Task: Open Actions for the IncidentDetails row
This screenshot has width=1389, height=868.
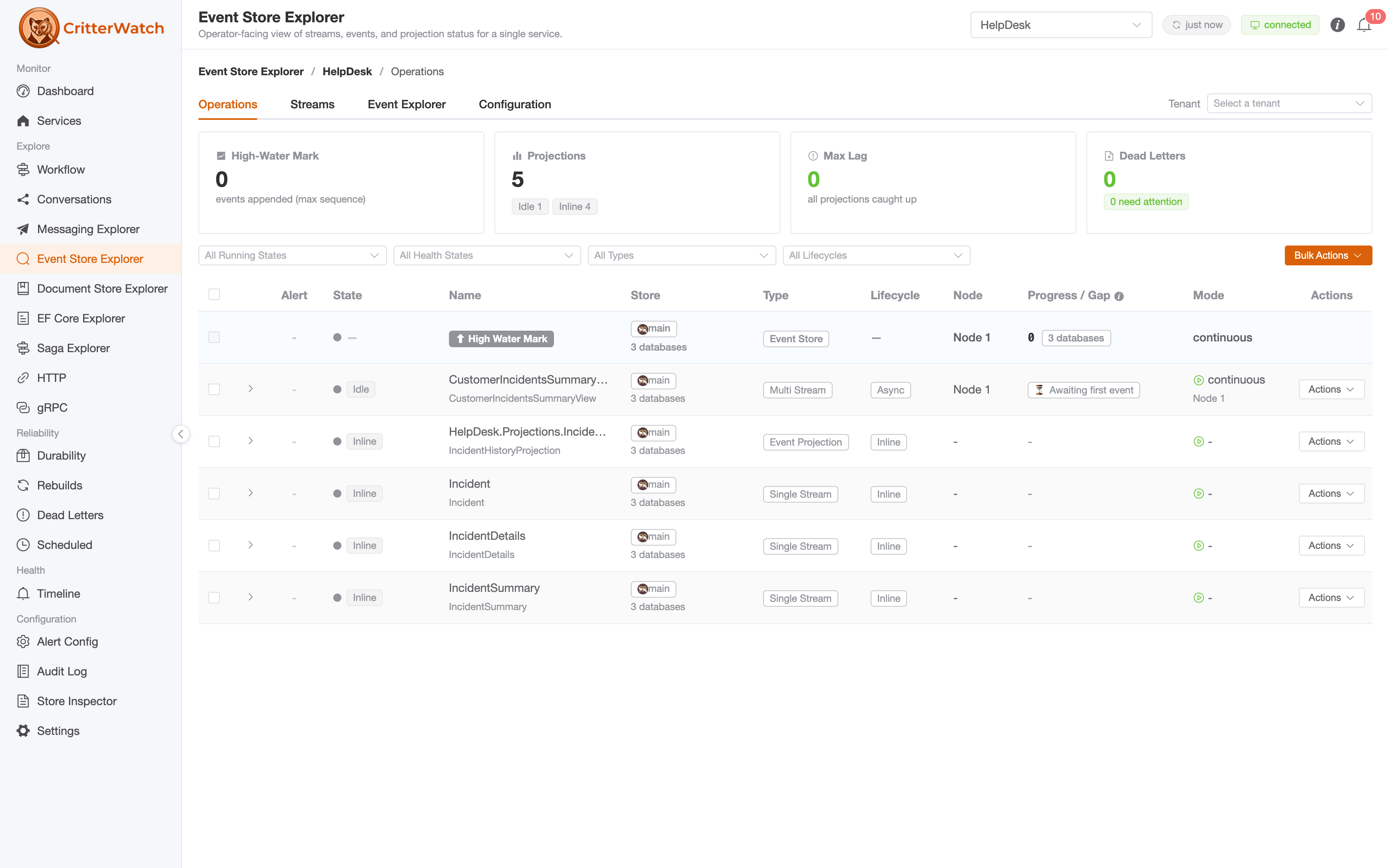Action: [1332, 546]
